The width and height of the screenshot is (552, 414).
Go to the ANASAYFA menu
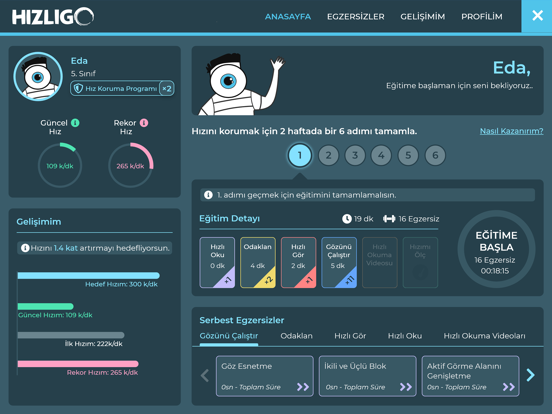click(x=288, y=17)
